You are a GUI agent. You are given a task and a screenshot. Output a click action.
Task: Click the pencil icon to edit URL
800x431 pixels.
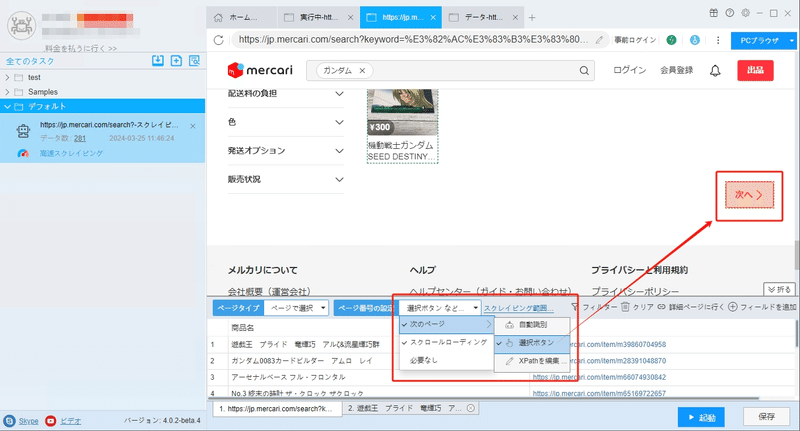(599, 40)
